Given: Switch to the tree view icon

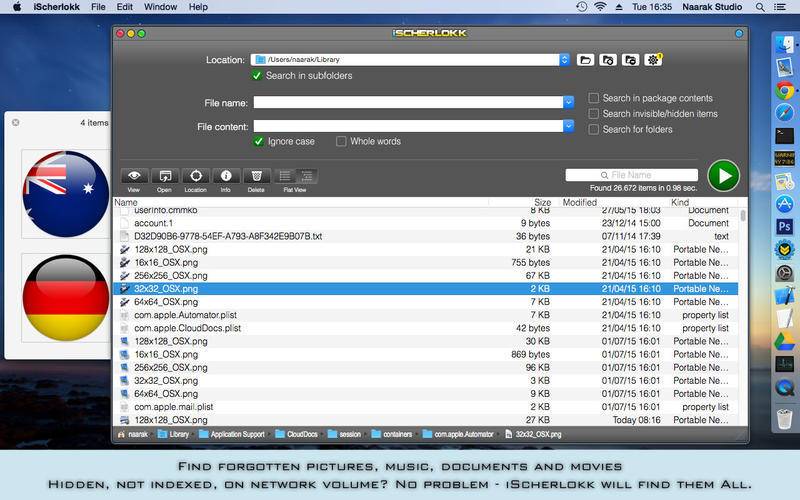Looking at the screenshot, I should 307,176.
